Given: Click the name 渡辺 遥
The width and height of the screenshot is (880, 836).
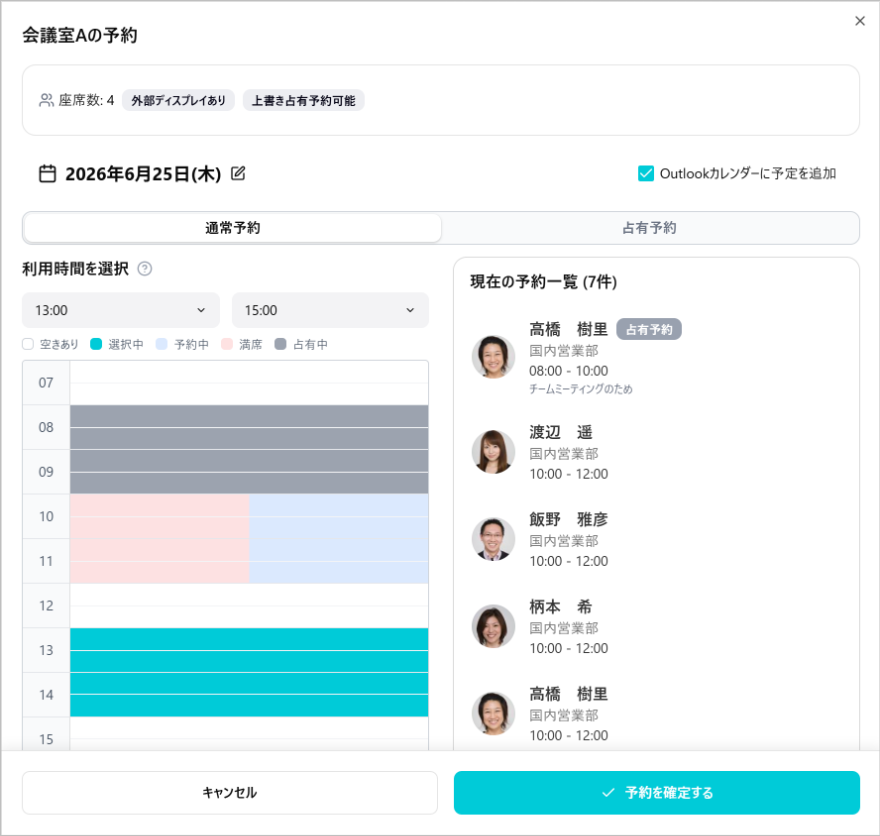Looking at the screenshot, I should [560, 432].
